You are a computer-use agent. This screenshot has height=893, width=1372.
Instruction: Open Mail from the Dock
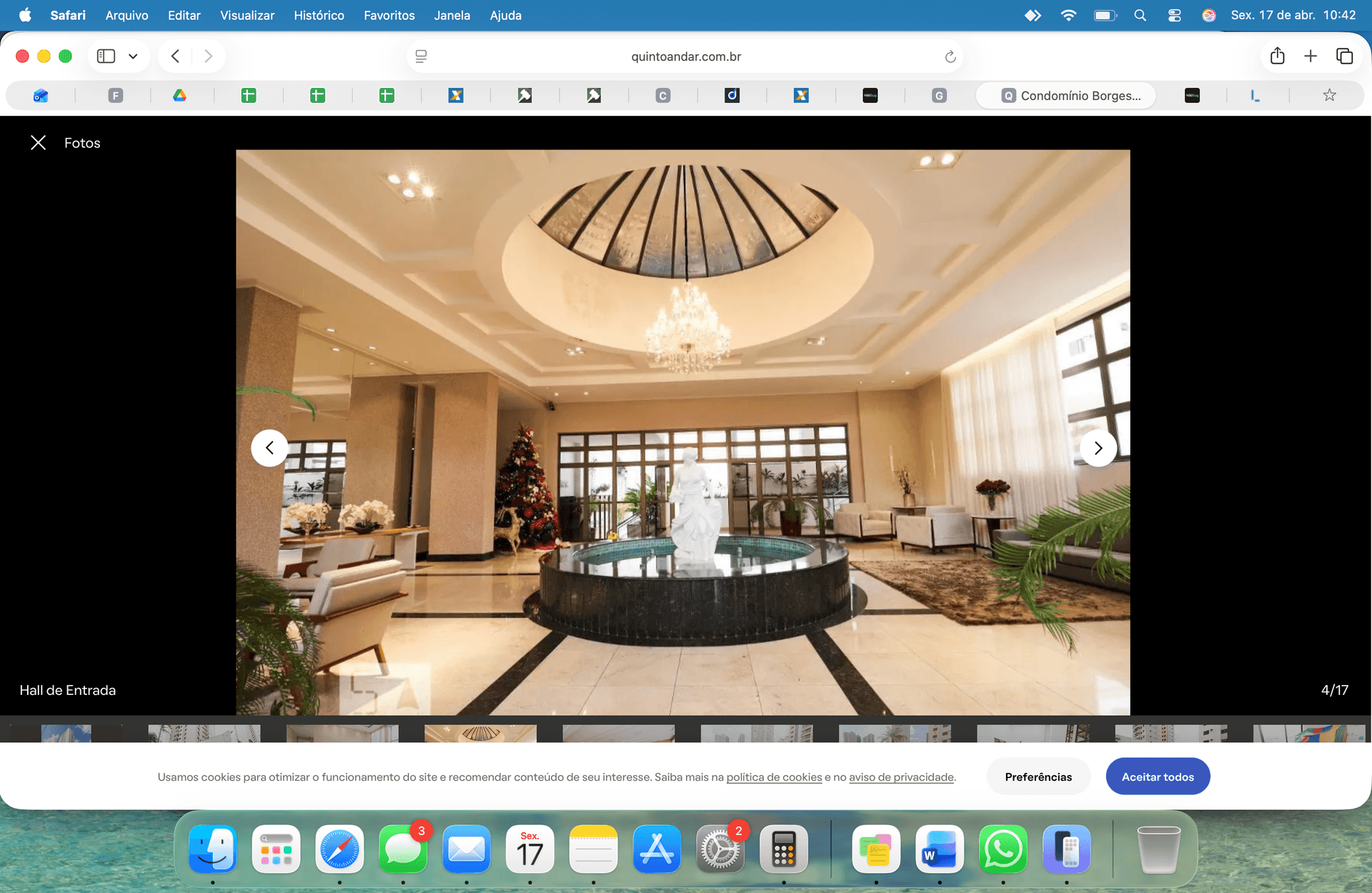[467, 849]
